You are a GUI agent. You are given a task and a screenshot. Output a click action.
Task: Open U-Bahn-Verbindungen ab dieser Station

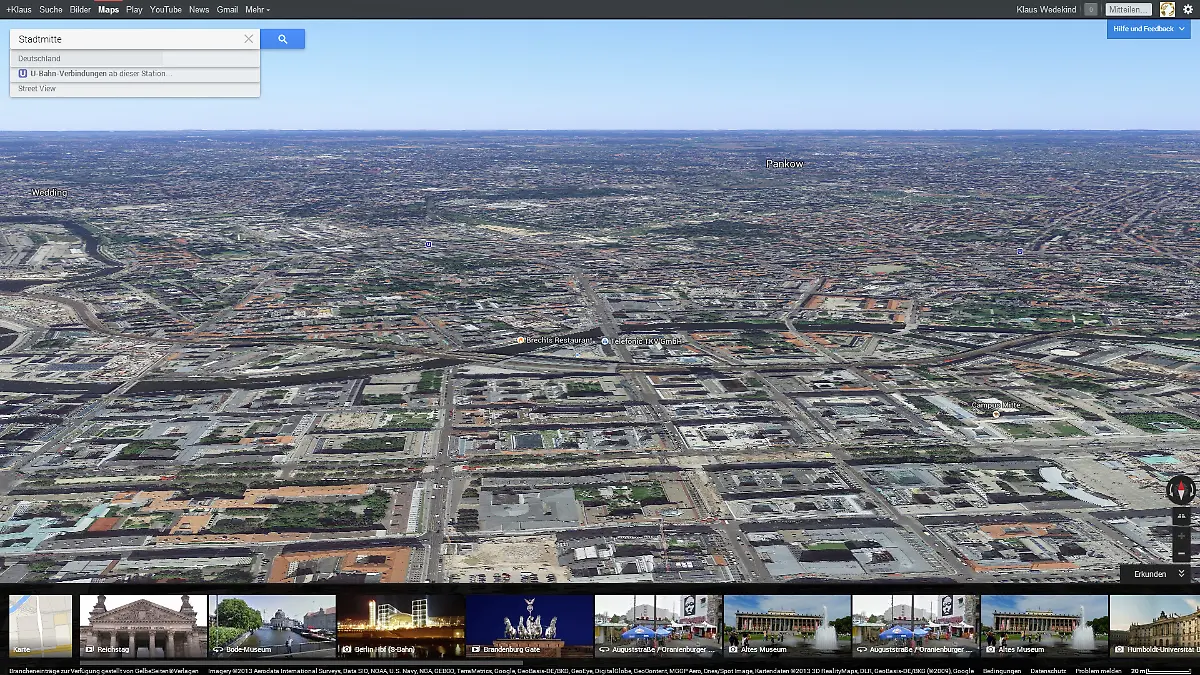coord(100,74)
